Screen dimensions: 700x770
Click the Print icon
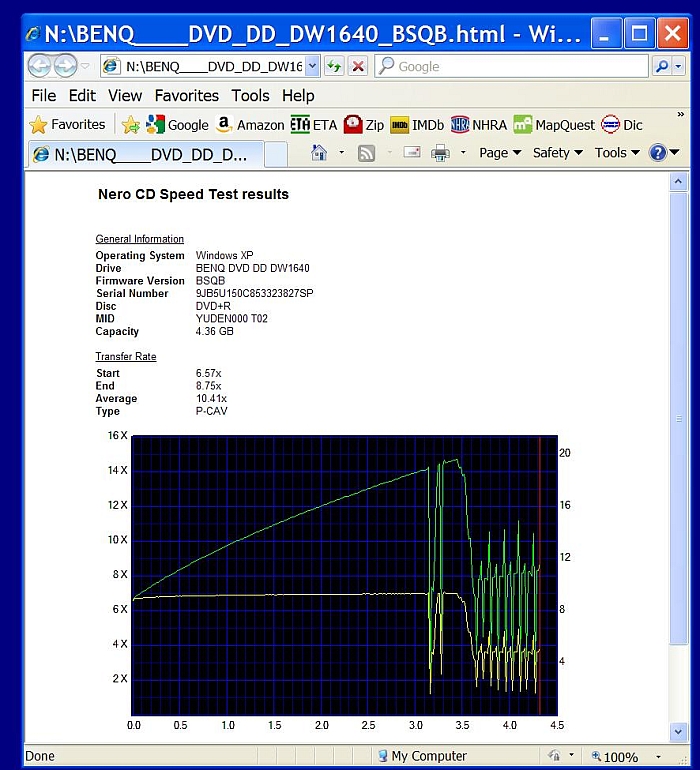[440, 153]
